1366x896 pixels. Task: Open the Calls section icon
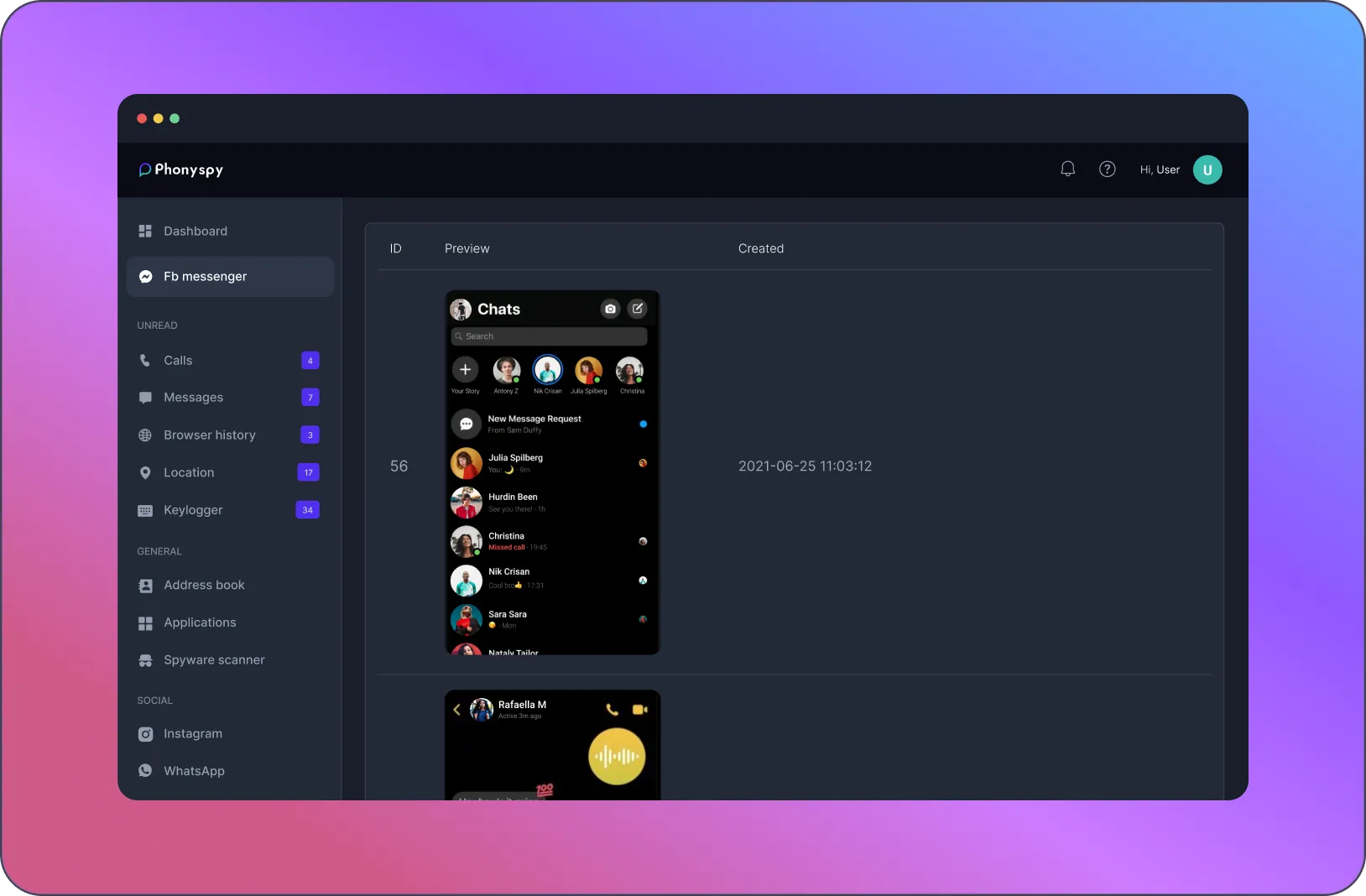(x=145, y=361)
